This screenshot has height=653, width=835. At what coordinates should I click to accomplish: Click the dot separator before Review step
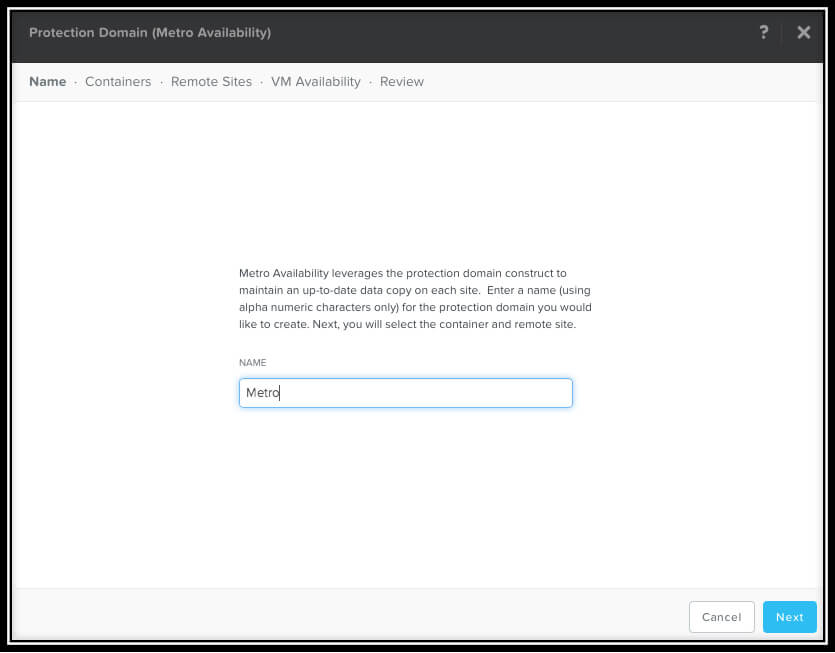(x=370, y=82)
